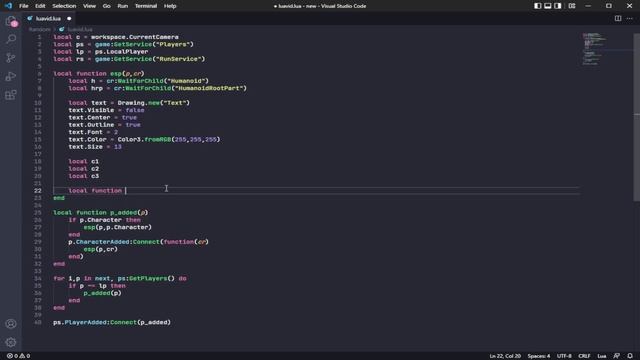Viewport: 640px width, 360px height.
Task: Open errors and warnings count in status bar
Action: 18,356
